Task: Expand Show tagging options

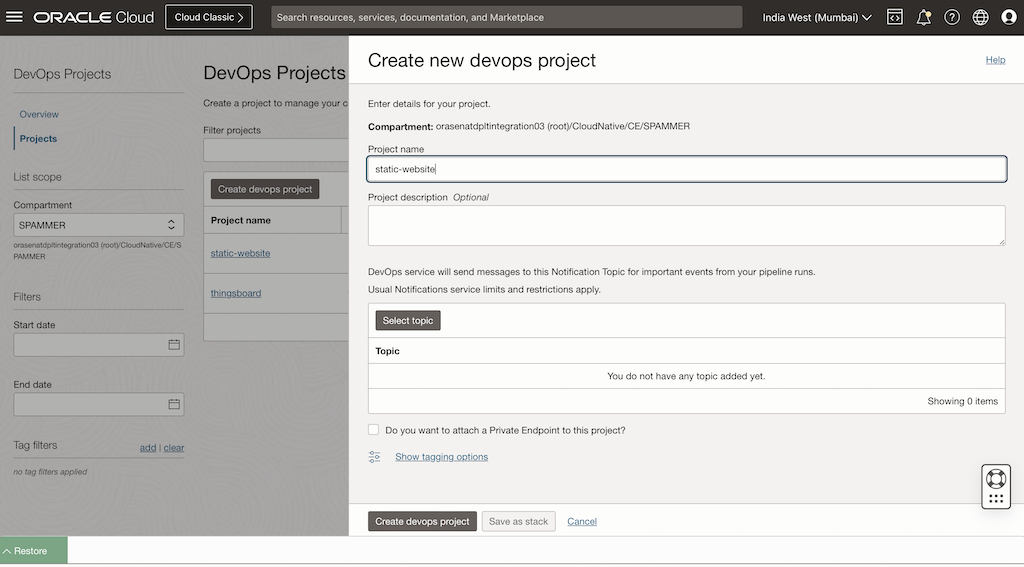Action: (441, 457)
